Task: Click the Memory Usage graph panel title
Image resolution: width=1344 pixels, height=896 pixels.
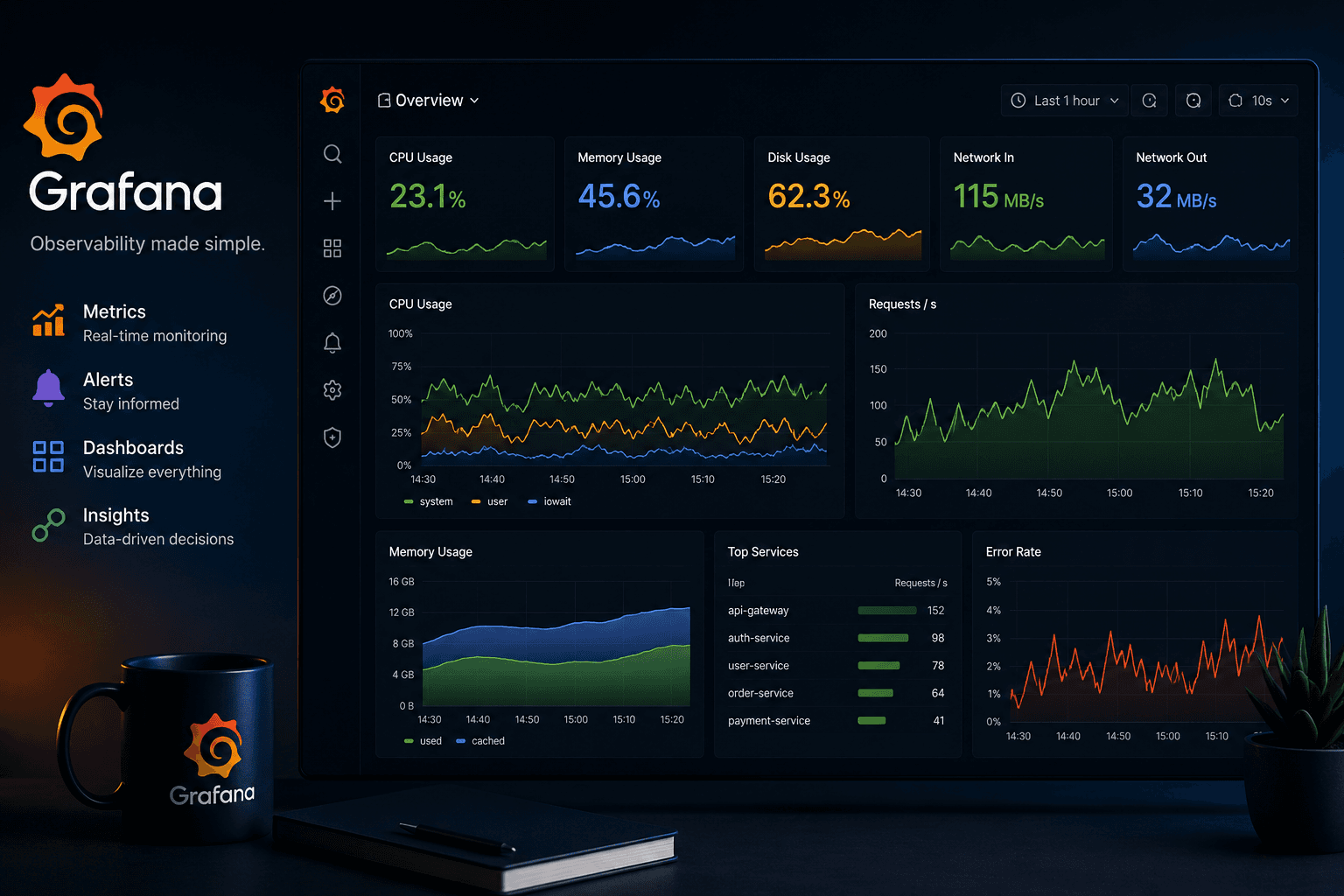Action: click(x=430, y=552)
